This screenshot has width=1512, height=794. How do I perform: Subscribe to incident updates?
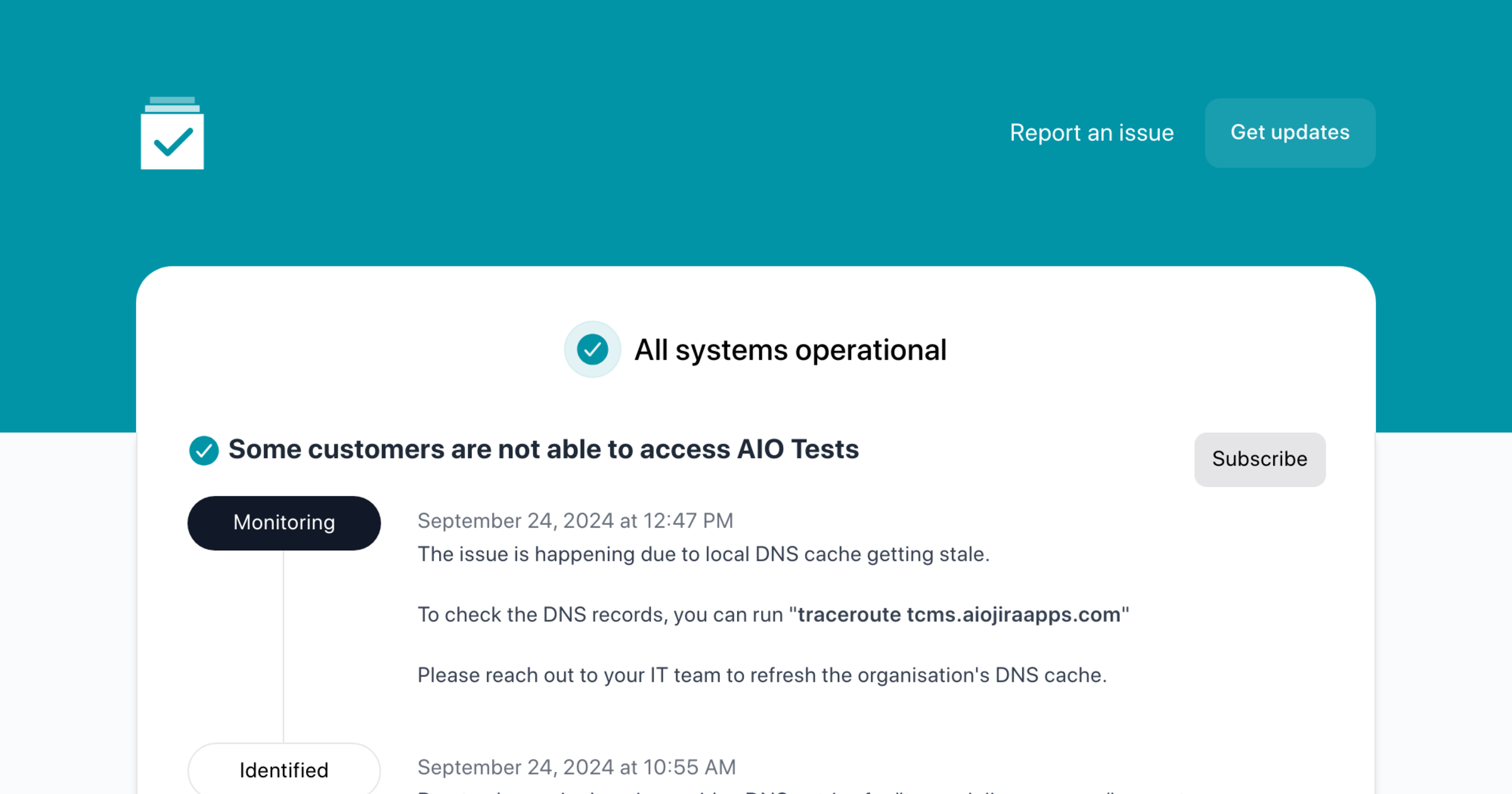[x=1259, y=459]
